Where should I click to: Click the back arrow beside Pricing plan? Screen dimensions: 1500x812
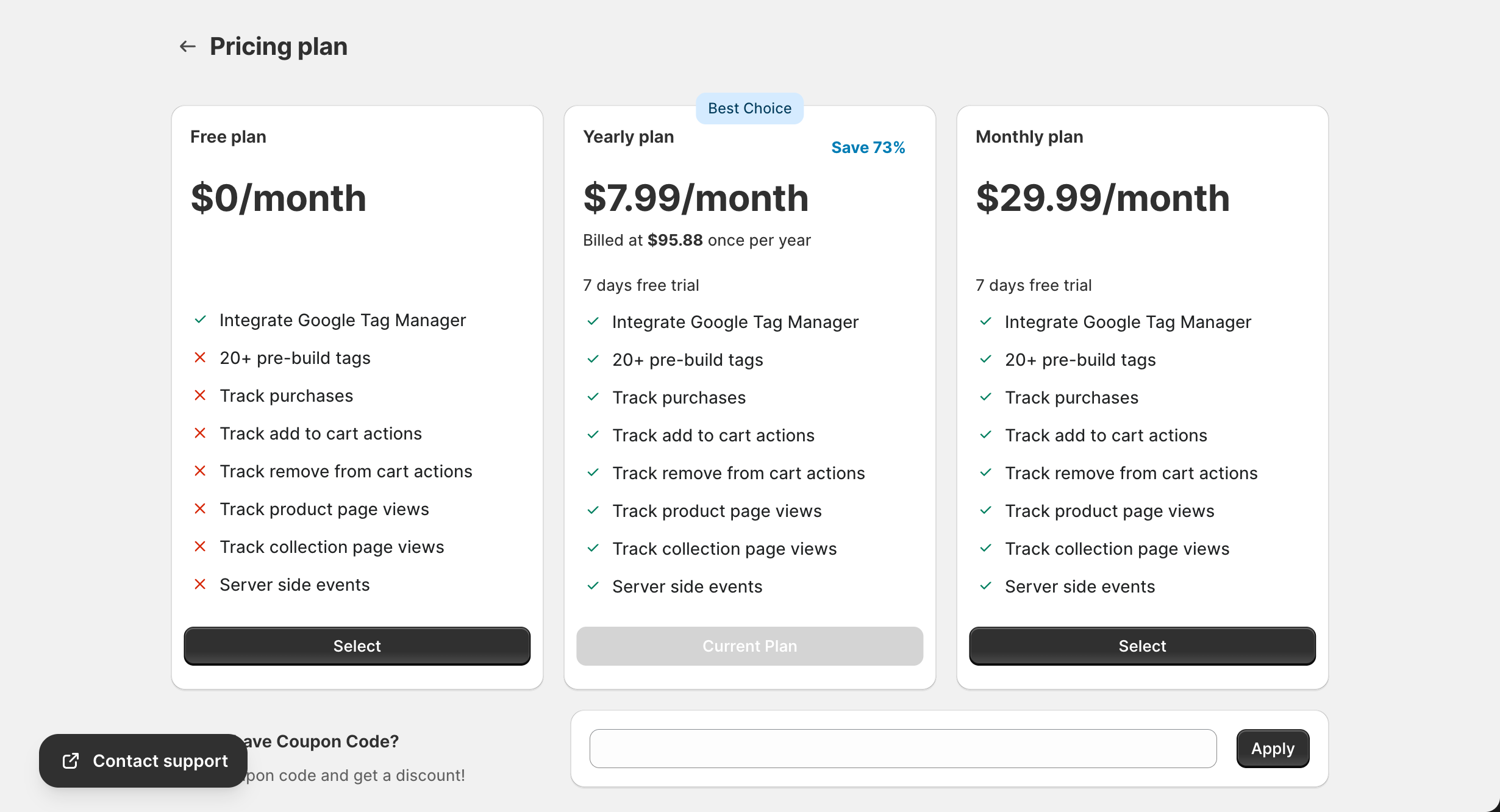tap(187, 46)
